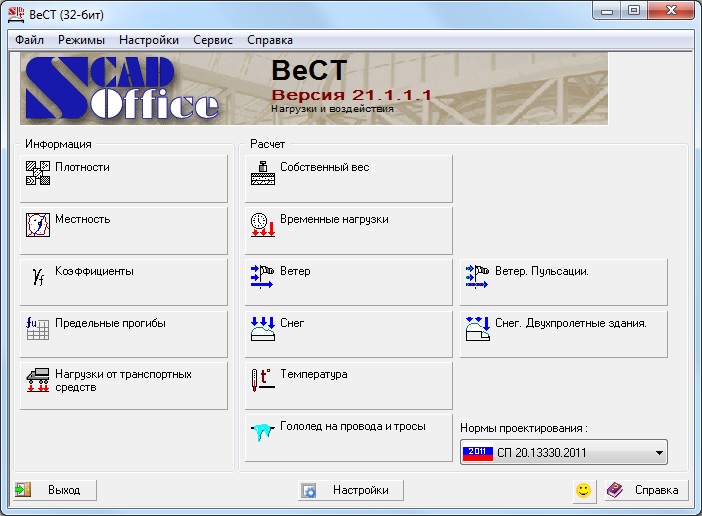This screenshot has height=516, width=702.
Task: Click the Плотности hatched materials icon
Action: point(38,173)
